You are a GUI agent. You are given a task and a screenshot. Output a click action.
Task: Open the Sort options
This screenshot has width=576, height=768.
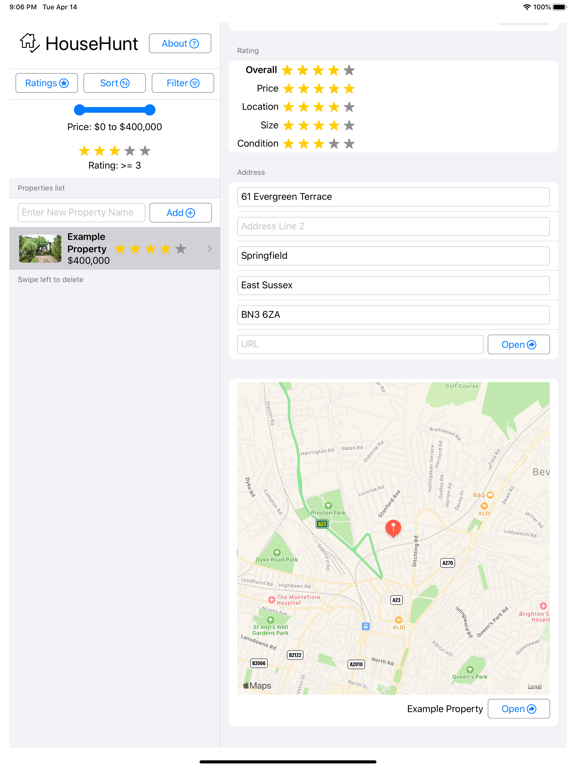pos(114,83)
